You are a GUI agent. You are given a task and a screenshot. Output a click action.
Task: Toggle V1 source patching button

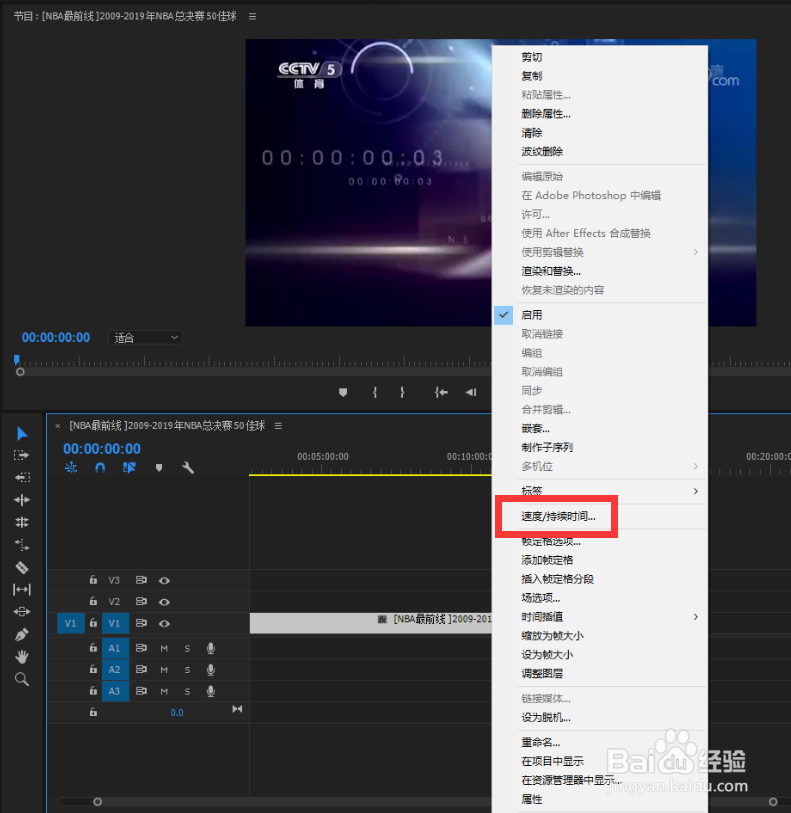point(70,623)
